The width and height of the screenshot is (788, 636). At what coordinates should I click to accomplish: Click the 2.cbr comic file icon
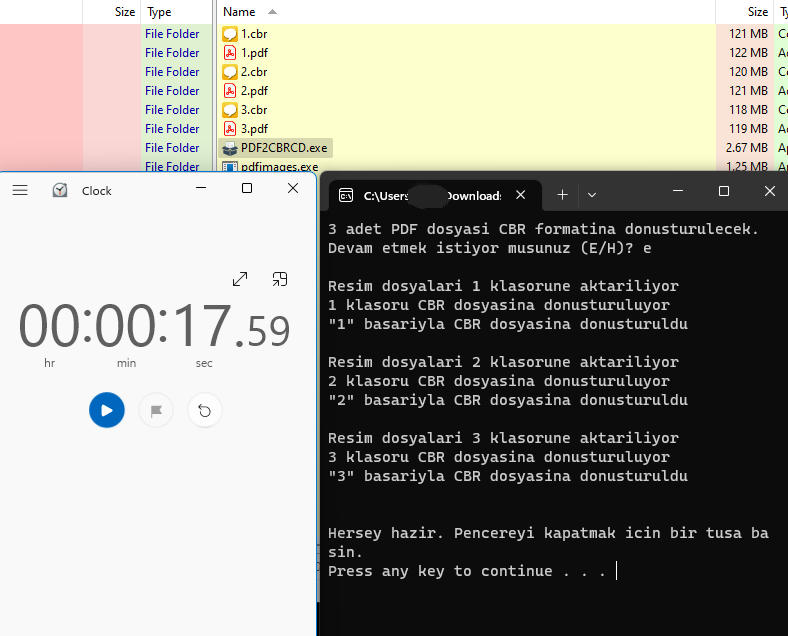pos(230,72)
